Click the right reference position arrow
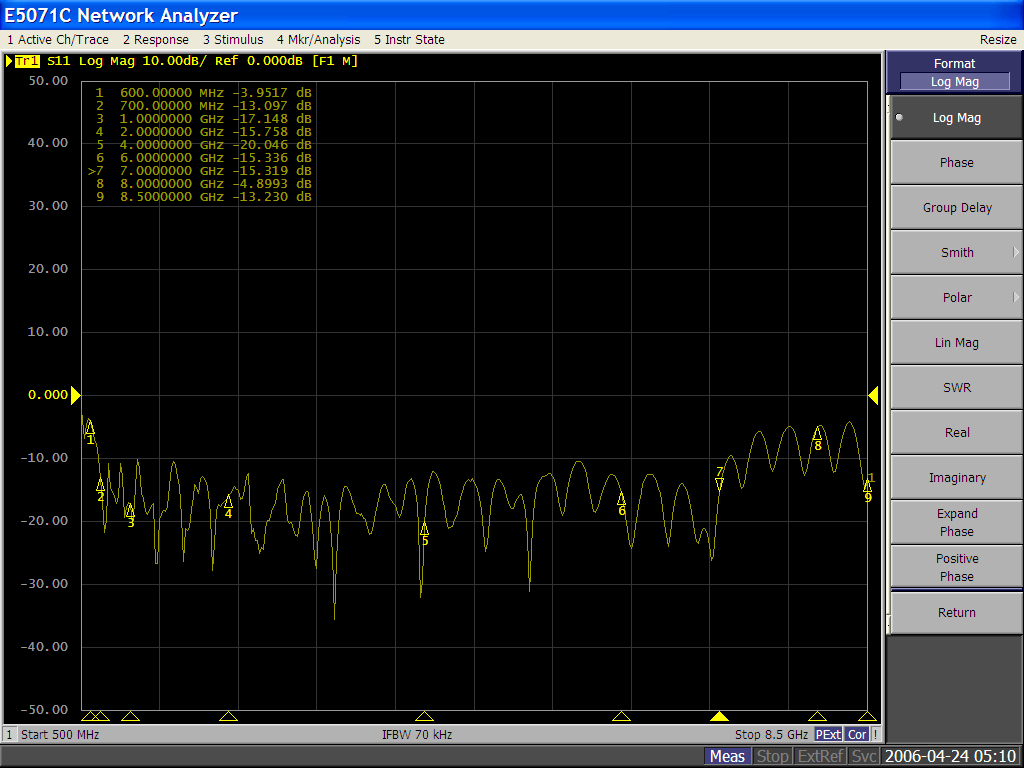This screenshot has height=768, width=1024. (873, 395)
